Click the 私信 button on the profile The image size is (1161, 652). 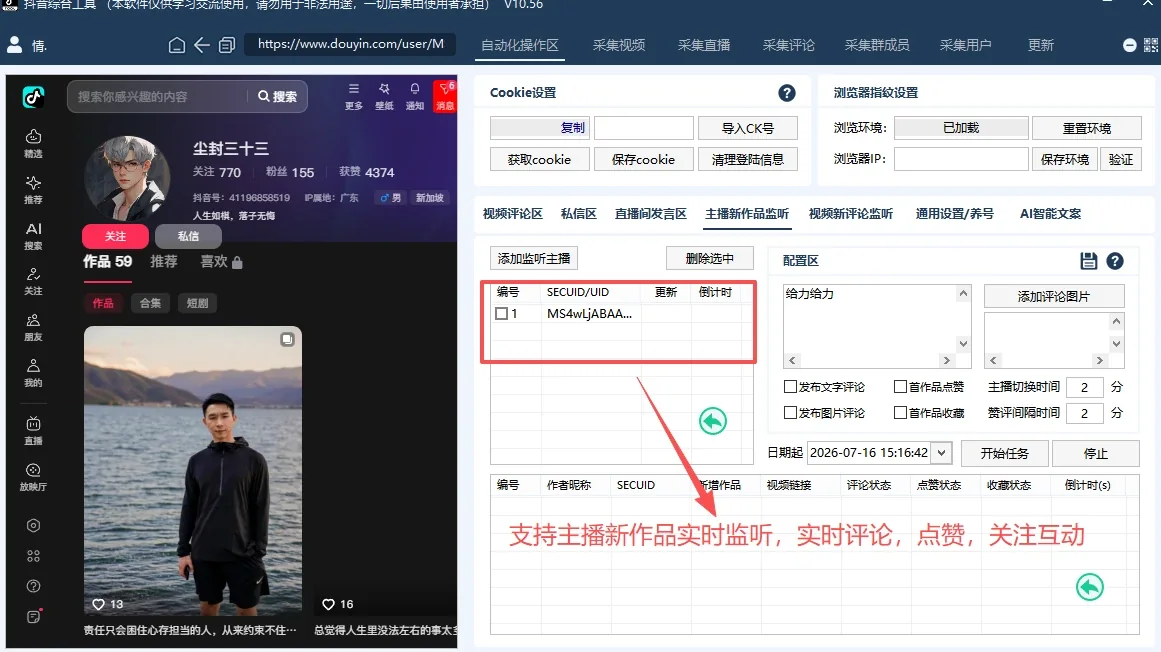click(x=188, y=236)
